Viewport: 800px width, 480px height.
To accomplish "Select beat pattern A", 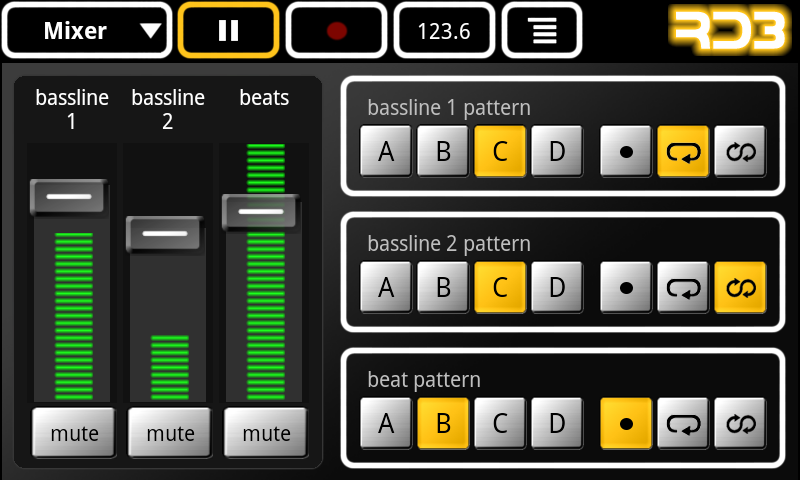I will point(386,423).
